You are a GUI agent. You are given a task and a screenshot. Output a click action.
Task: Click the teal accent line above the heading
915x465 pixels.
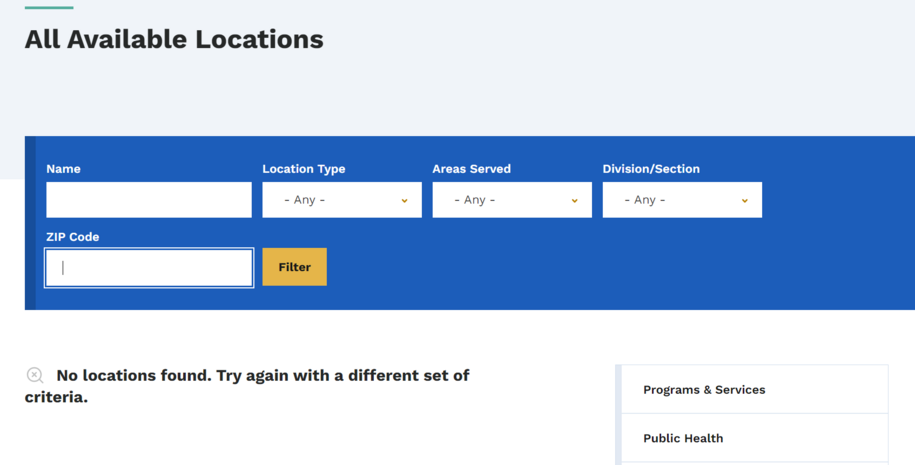(49, 7)
